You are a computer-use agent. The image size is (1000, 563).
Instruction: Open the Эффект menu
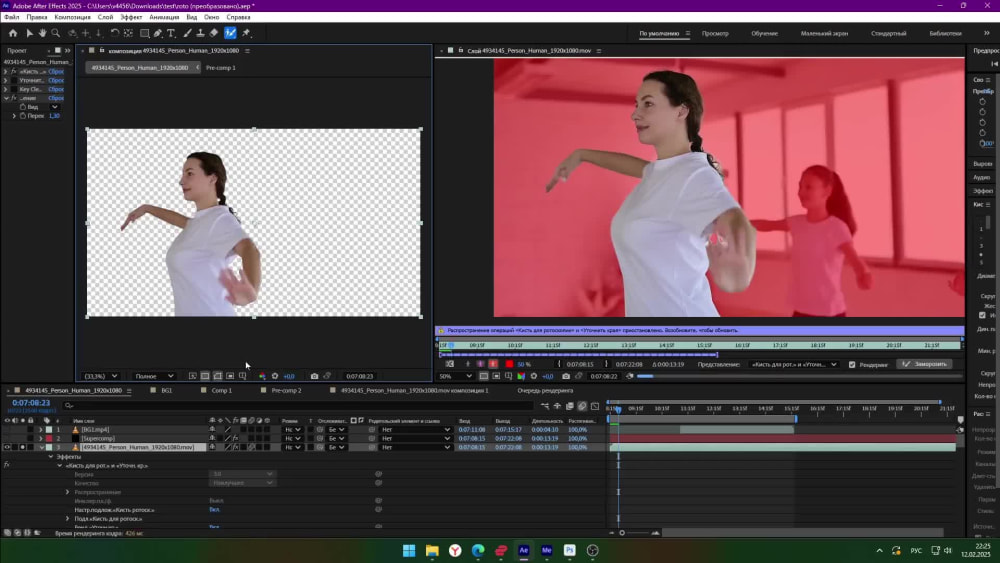[x=131, y=17]
